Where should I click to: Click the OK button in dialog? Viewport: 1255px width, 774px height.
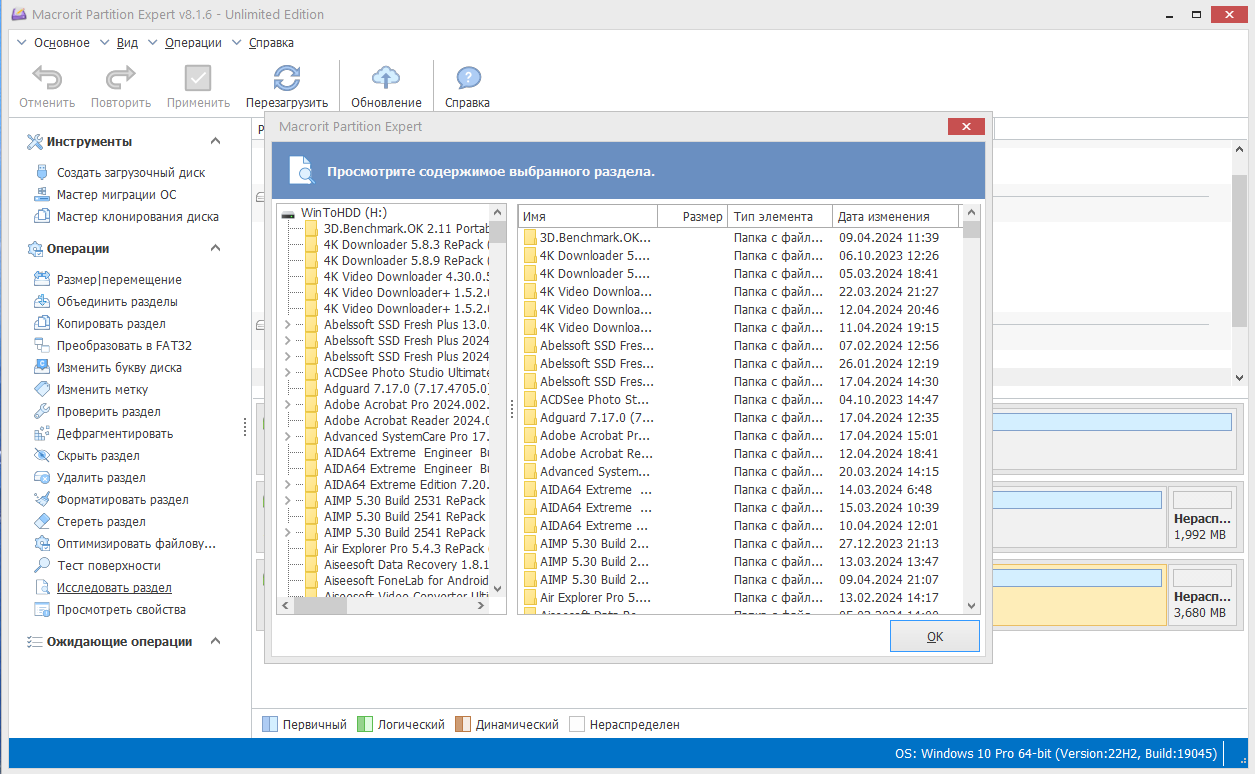[x=934, y=636]
